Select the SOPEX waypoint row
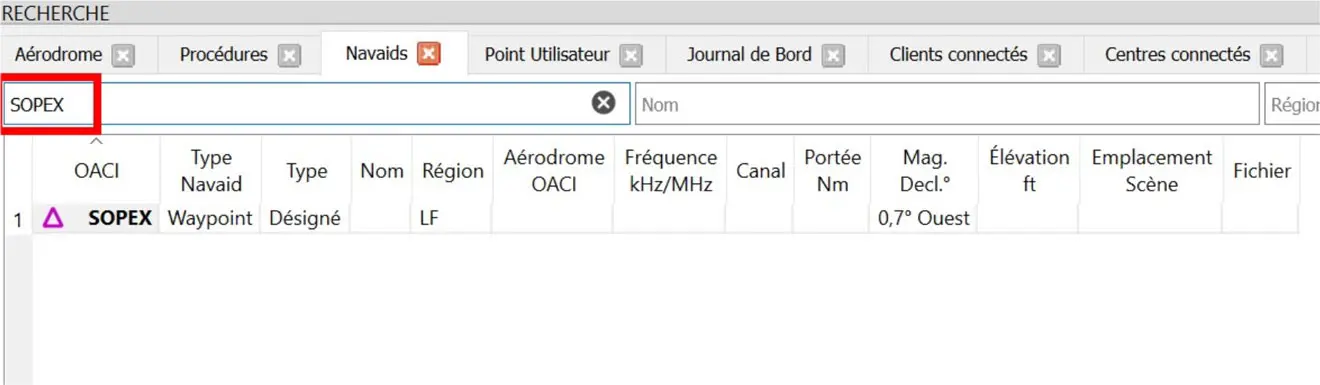1320x385 pixels. (651, 218)
